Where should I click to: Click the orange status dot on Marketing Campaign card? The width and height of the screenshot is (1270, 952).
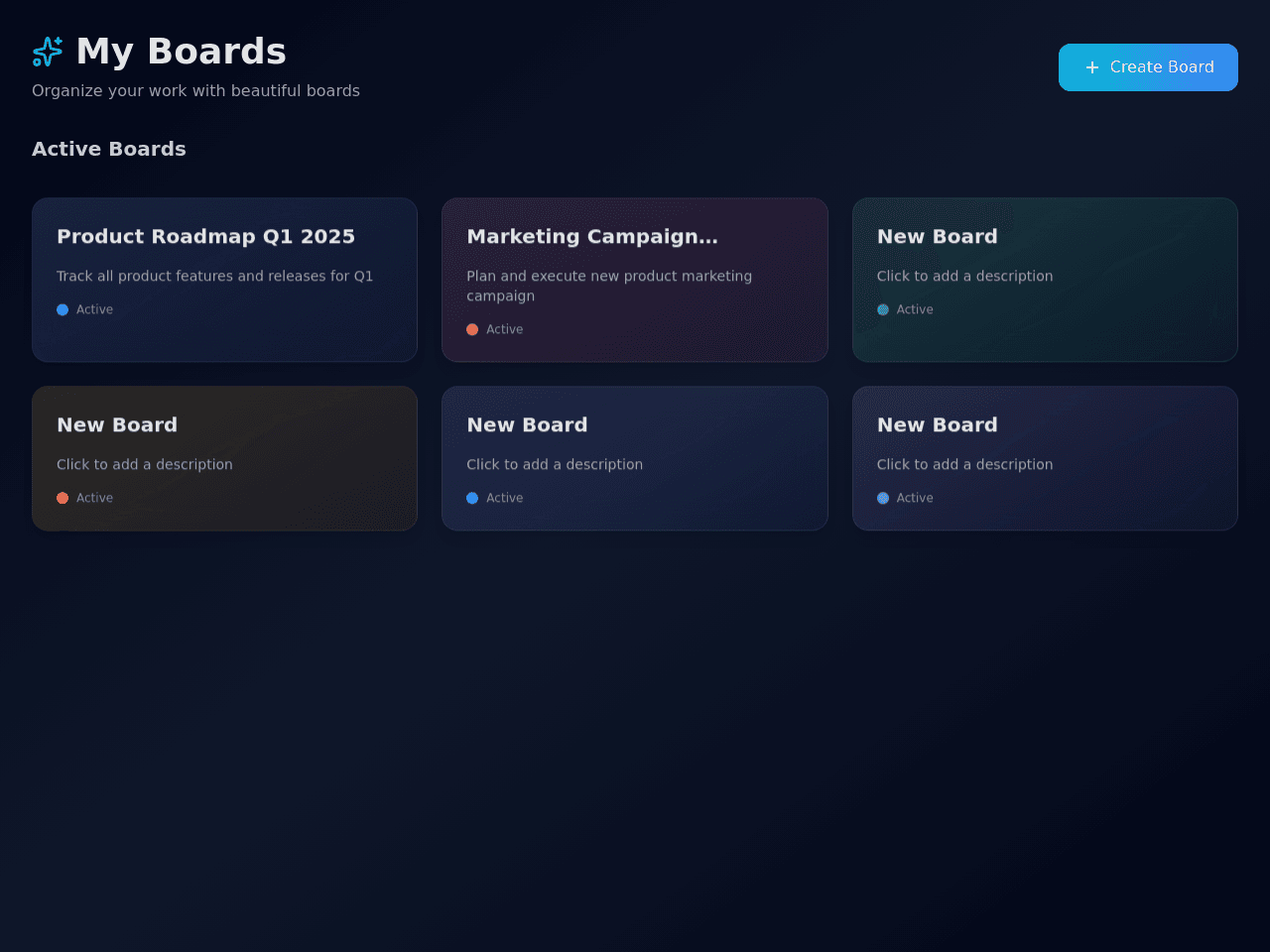point(472,329)
